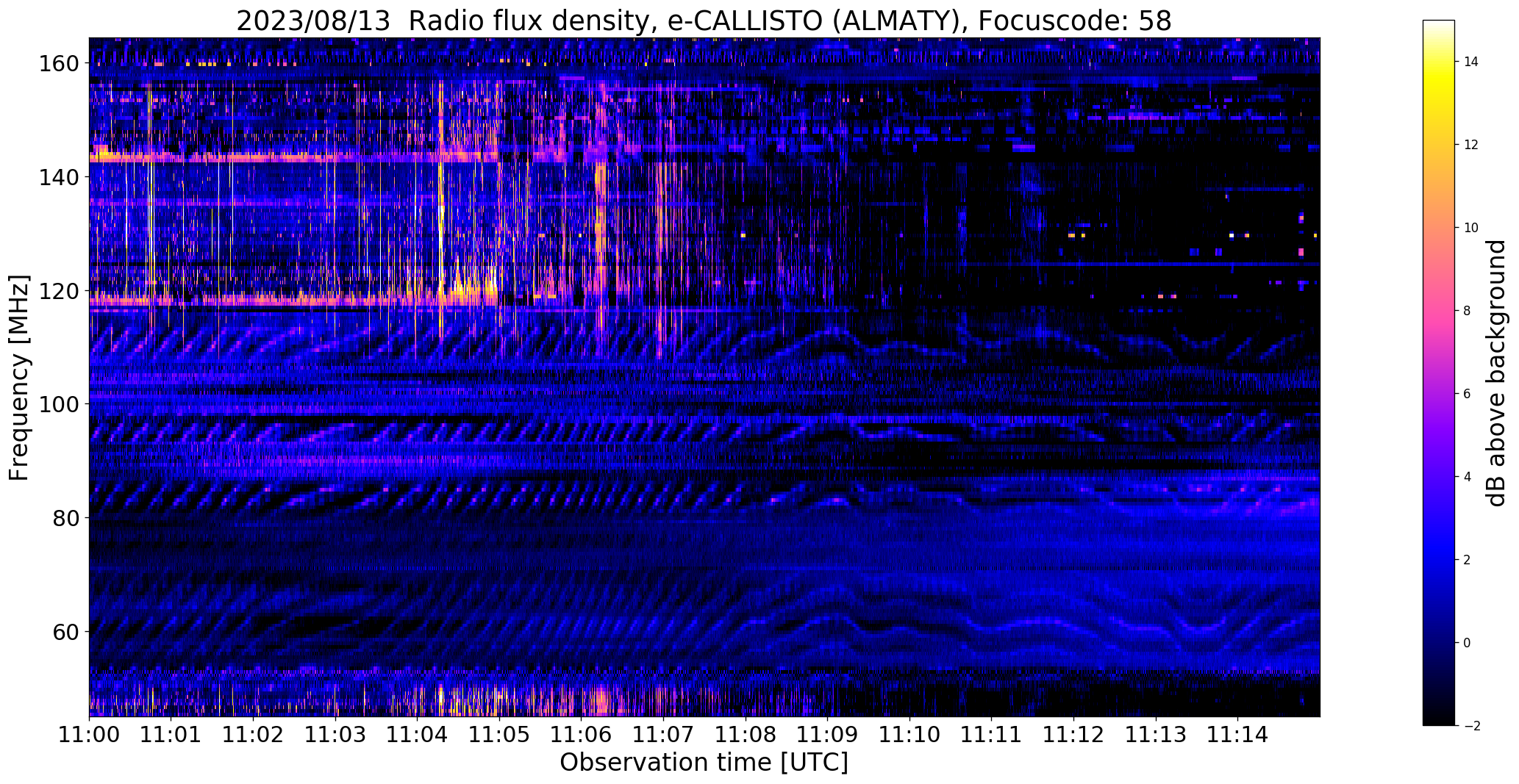
Task: Click the colorbar tick label 14
Action: [x=1471, y=62]
